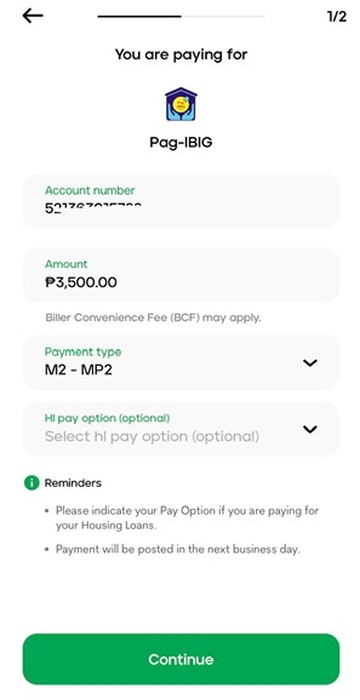Tap the next business day posting reminder
The height and width of the screenshot is (700, 360).
coord(178,549)
